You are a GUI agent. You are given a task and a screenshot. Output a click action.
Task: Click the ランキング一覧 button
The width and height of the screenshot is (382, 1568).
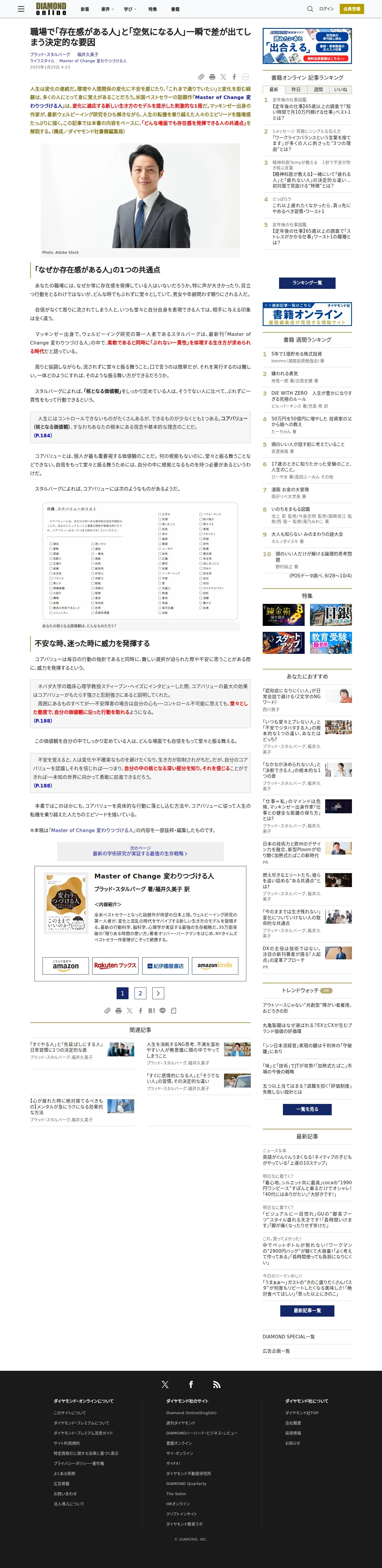point(307,283)
